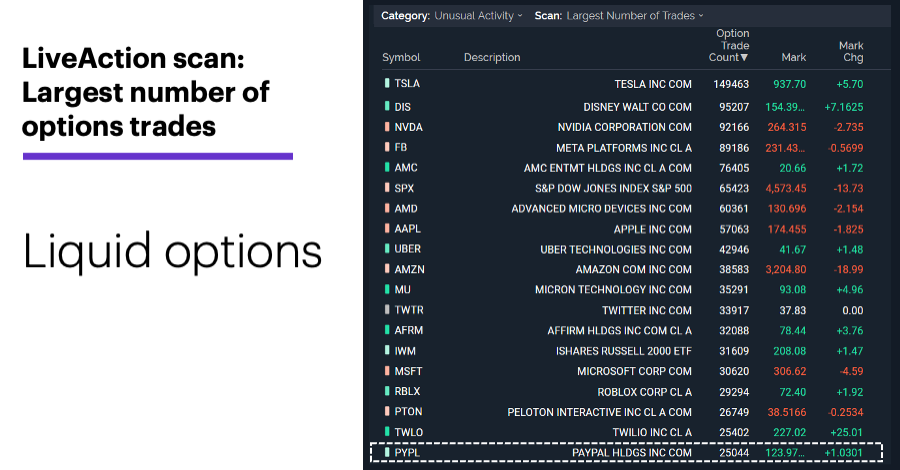Click the green indicator icon beside PYPL

(x=387, y=452)
